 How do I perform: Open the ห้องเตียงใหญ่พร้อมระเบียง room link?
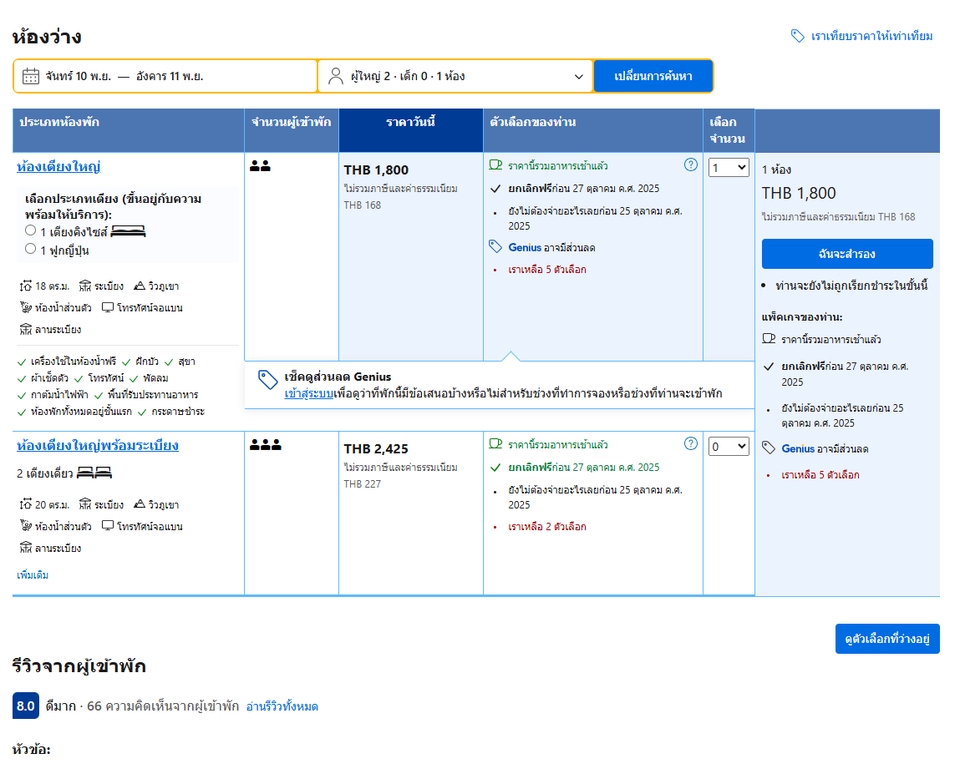tap(98, 445)
